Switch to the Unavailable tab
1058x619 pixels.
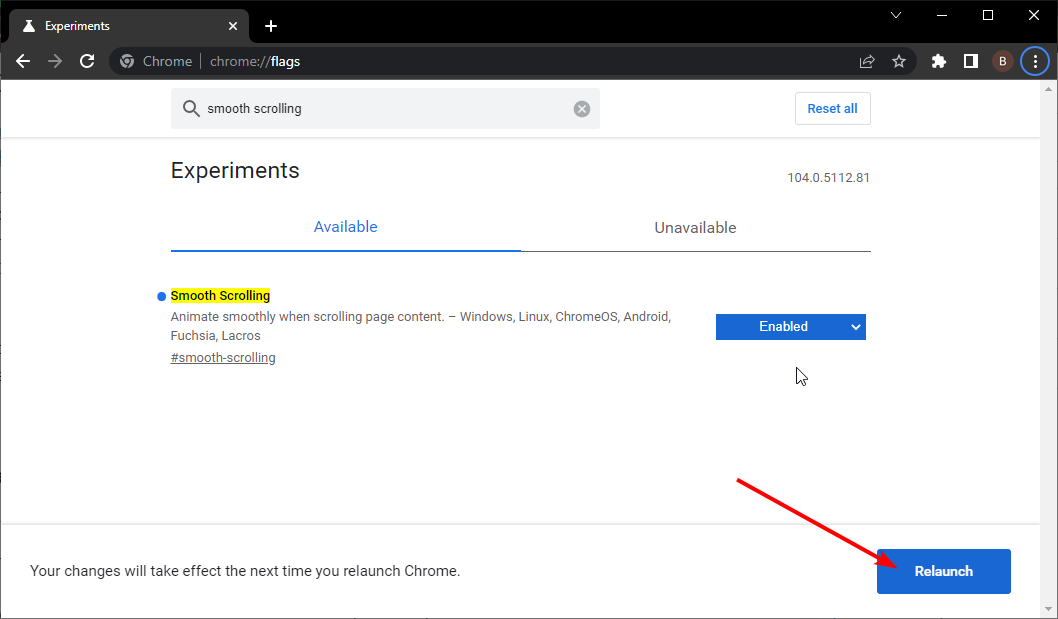(x=695, y=228)
